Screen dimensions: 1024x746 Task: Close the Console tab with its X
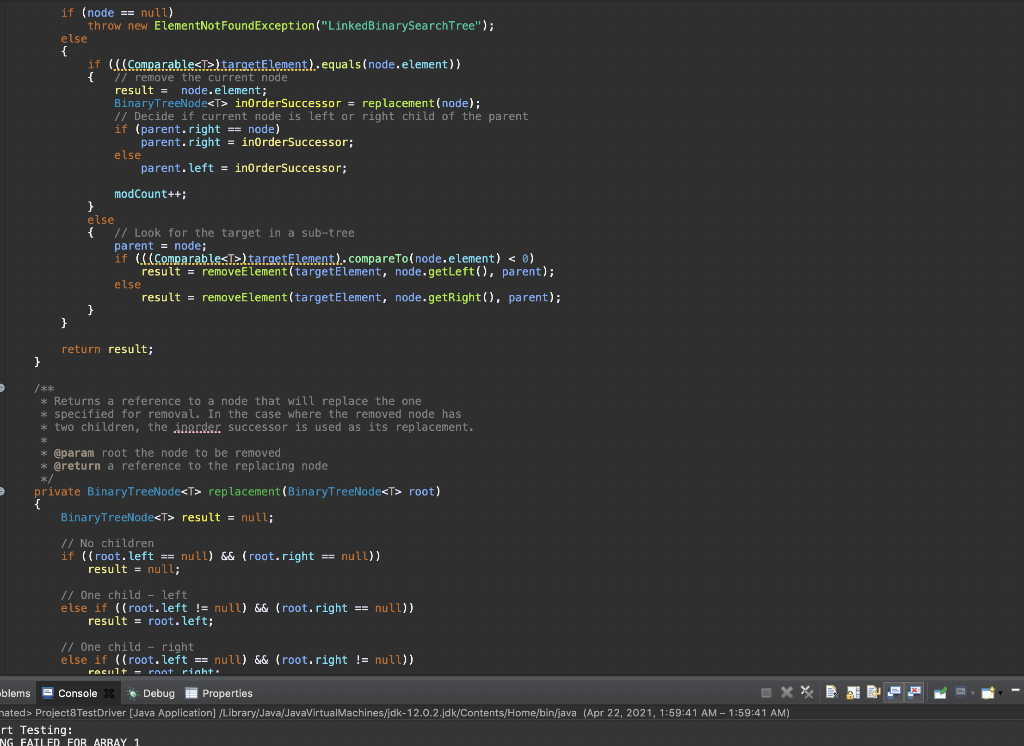[x=109, y=693]
